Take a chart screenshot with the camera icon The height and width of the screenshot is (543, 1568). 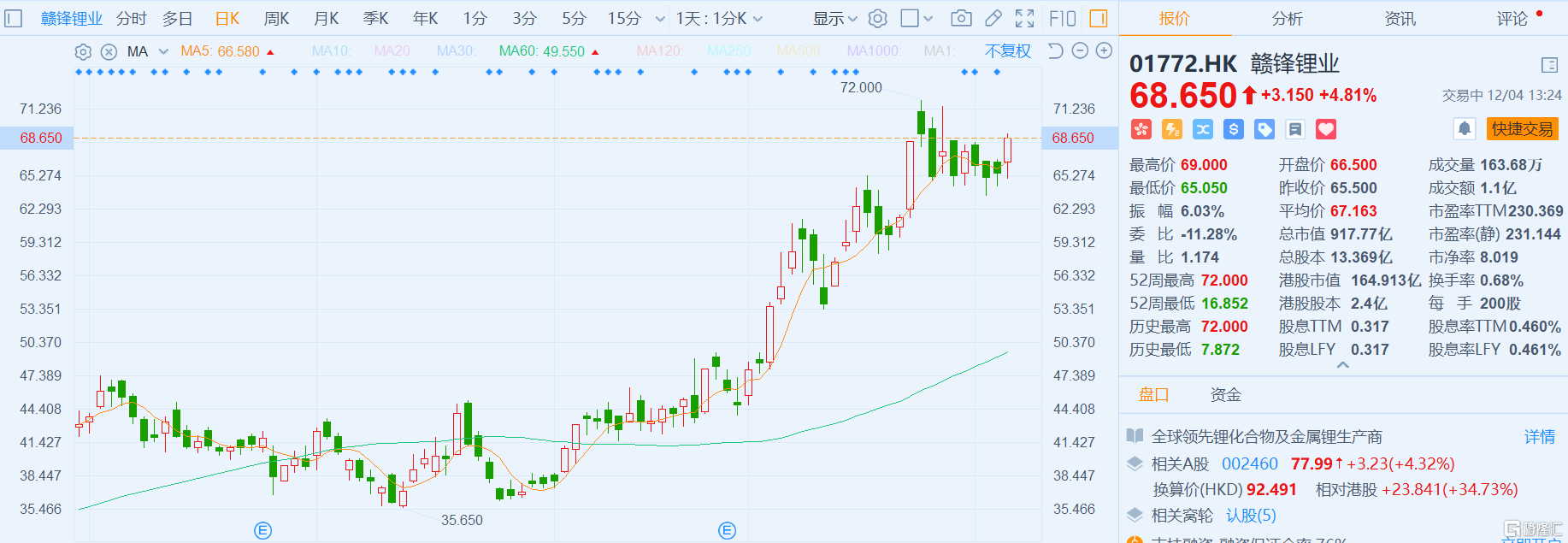[x=961, y=18]
